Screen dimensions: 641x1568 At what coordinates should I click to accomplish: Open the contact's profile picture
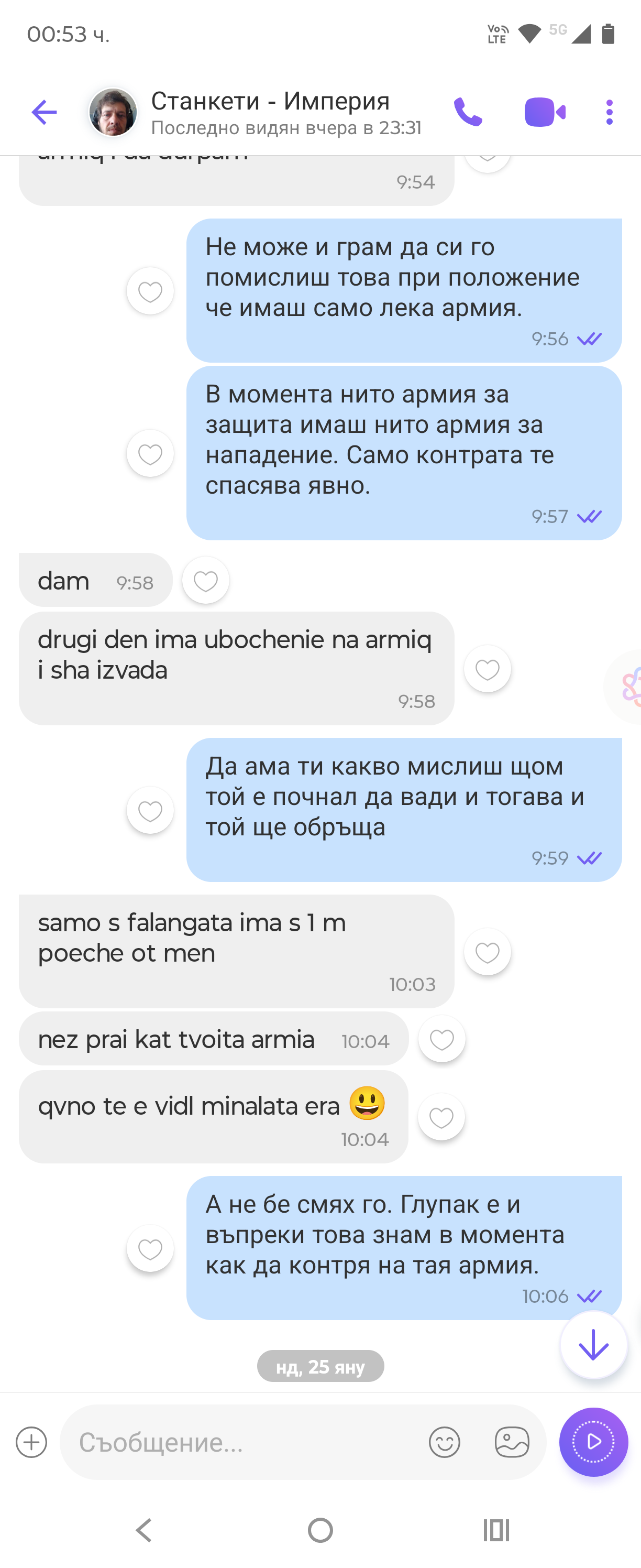coord(113,113)
